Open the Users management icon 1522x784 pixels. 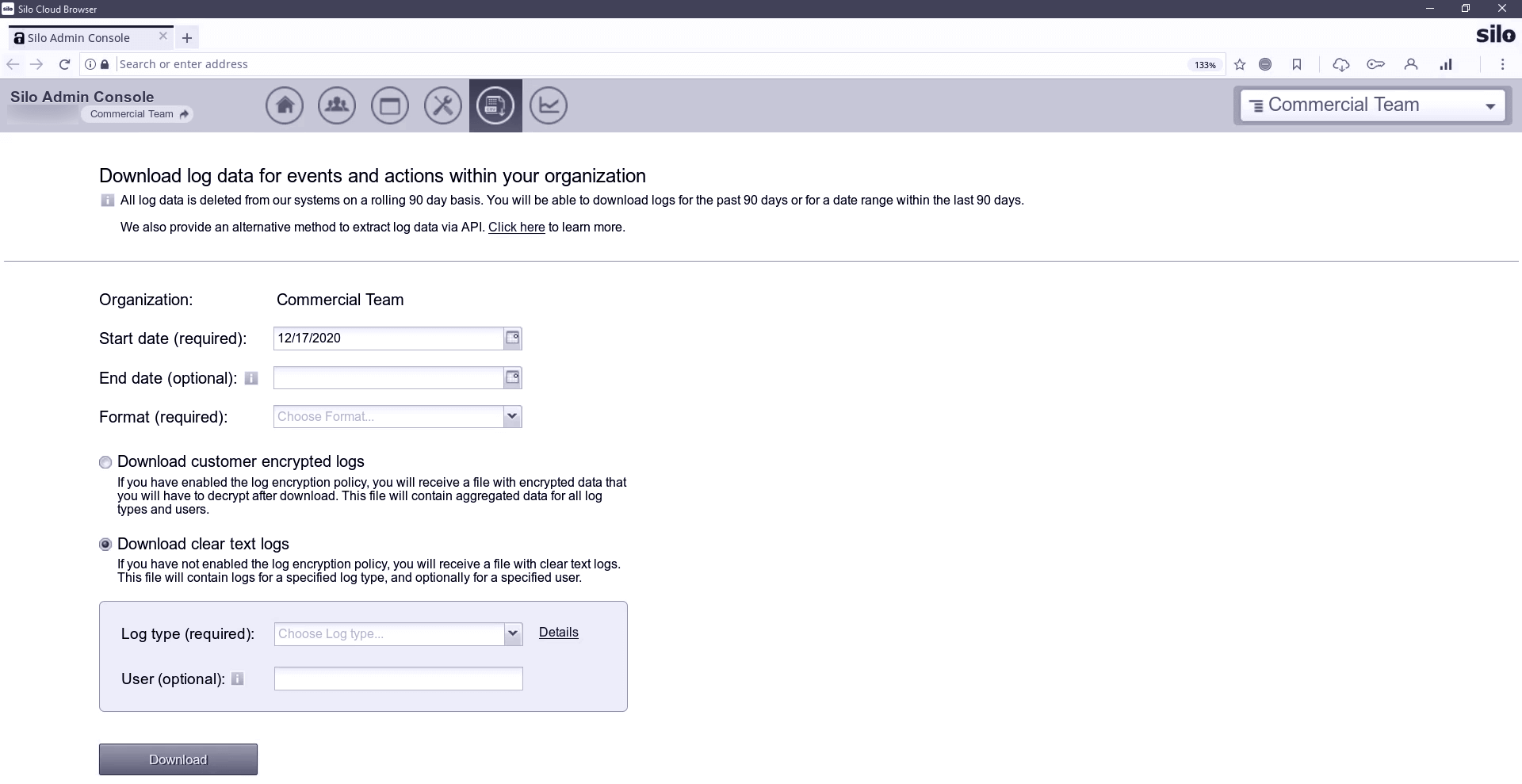point(337,105)
